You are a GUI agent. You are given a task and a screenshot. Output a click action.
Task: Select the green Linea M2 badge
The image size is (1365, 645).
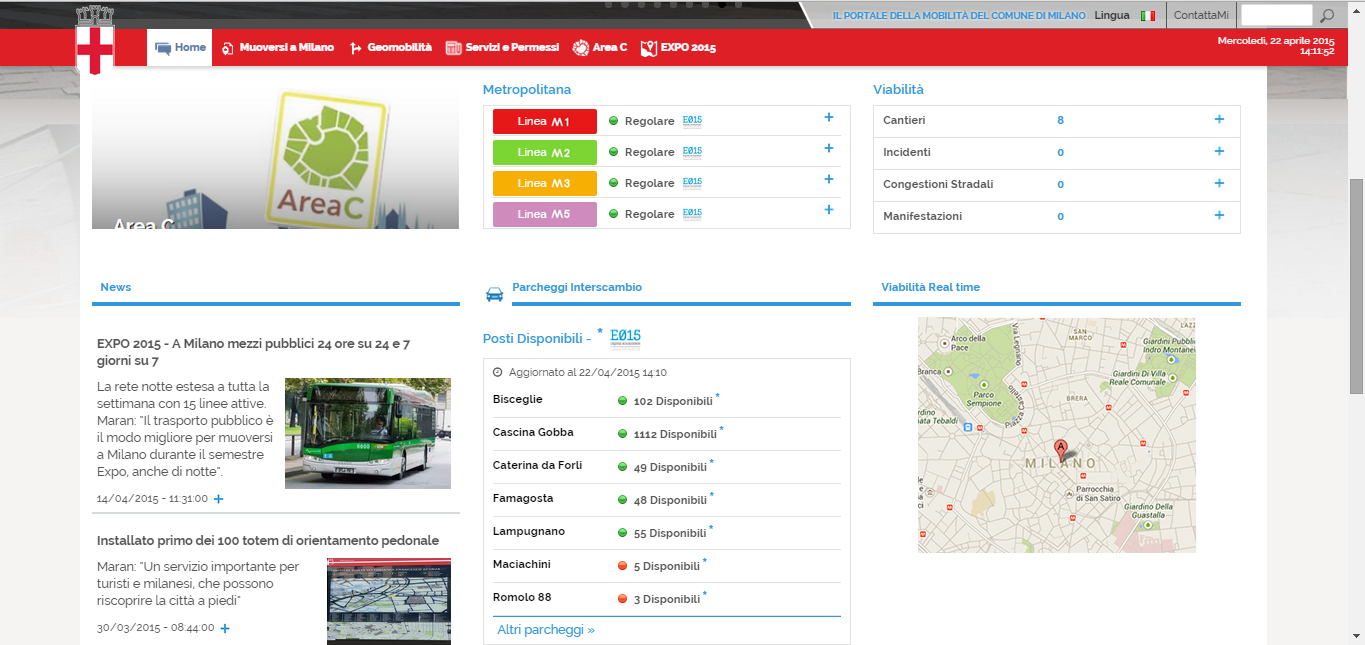click(545, 152)
